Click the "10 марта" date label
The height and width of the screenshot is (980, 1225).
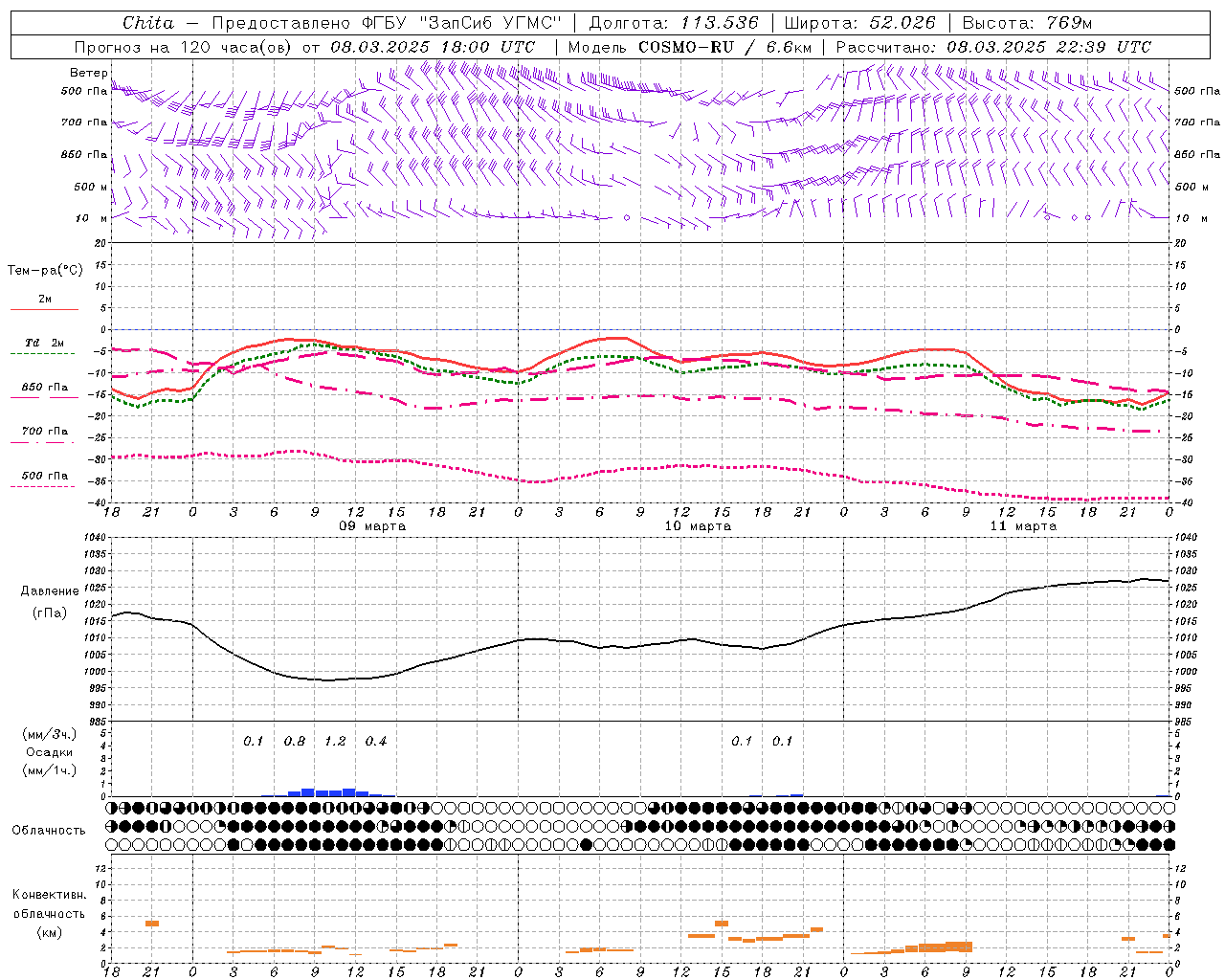698,526
